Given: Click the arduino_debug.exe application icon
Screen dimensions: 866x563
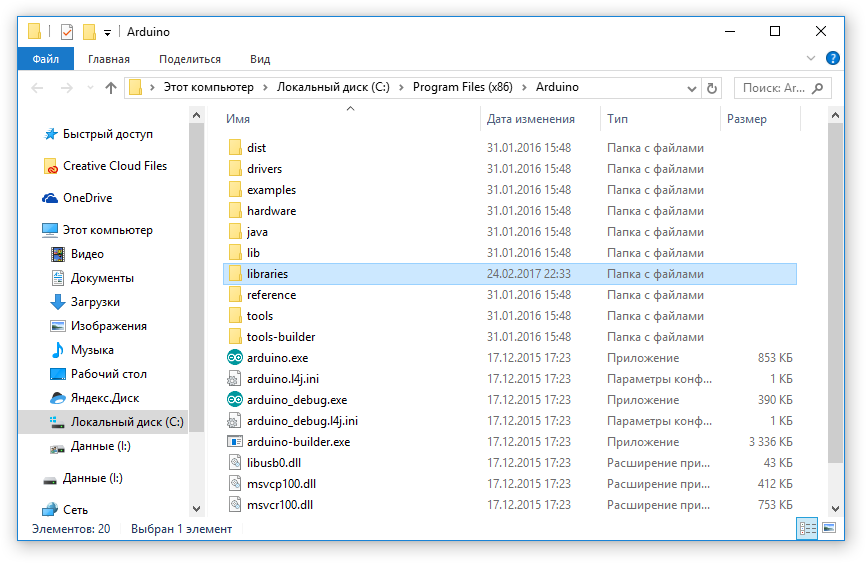Looking at the screenshot, I should click(x=235, y=399).
